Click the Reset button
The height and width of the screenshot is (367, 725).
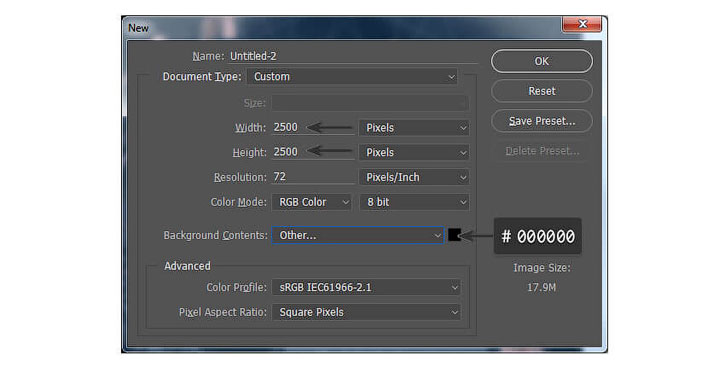pyautogui.click(x=541, y=91)
